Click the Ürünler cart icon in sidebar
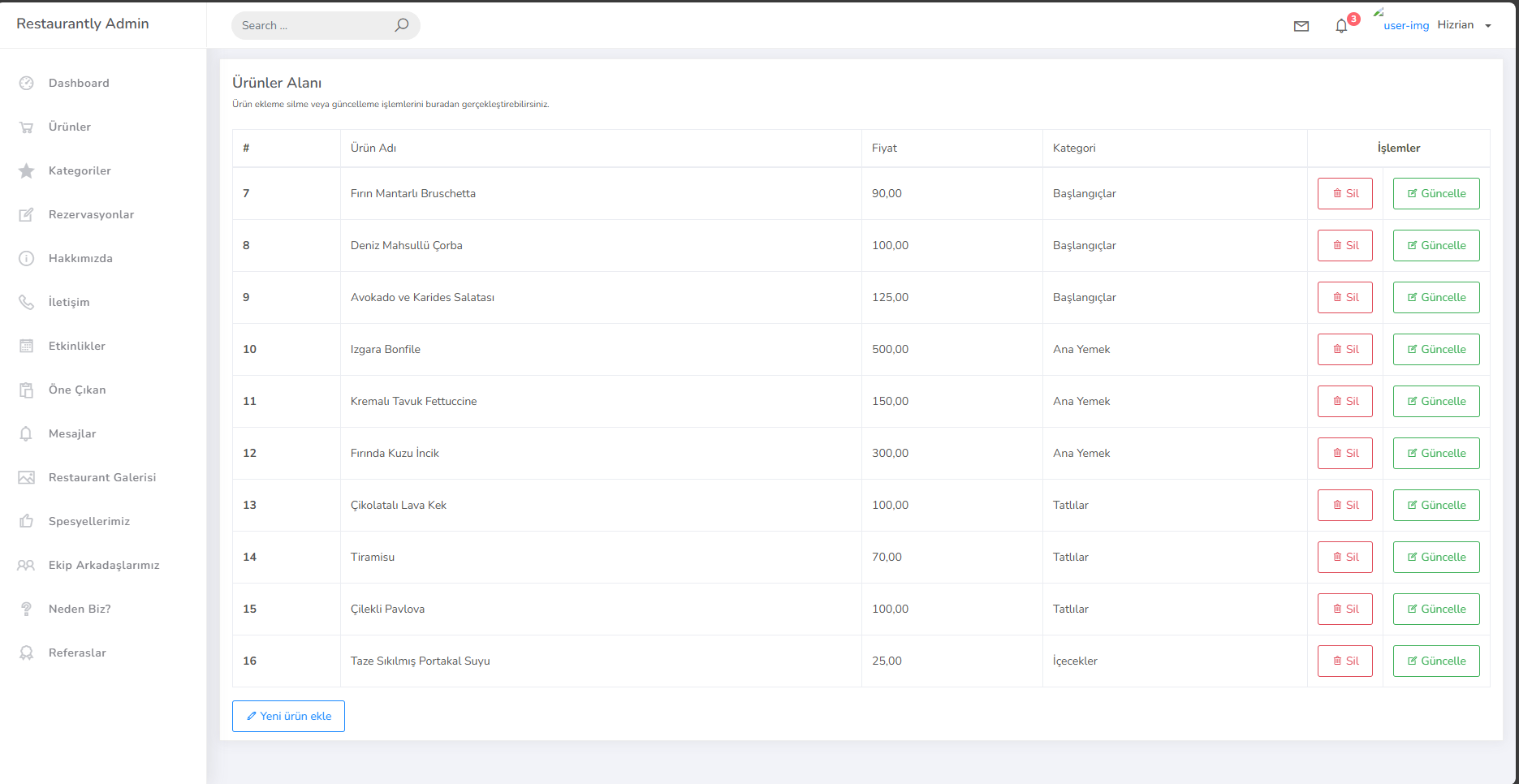This screenshot has width=1519, height=784. pyautogui.click(x=27, y=127)
